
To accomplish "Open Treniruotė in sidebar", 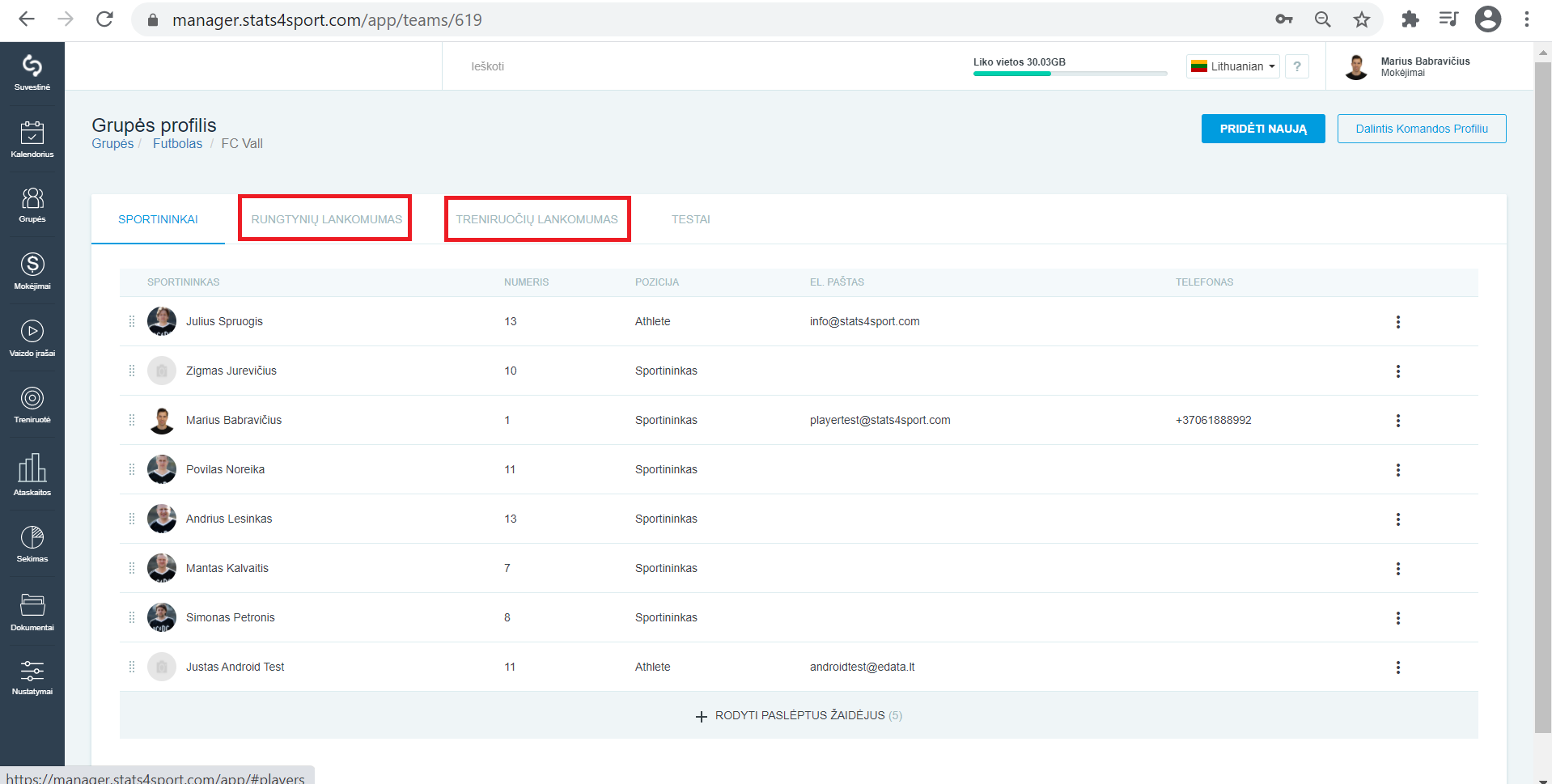I will tap(32, 405).
